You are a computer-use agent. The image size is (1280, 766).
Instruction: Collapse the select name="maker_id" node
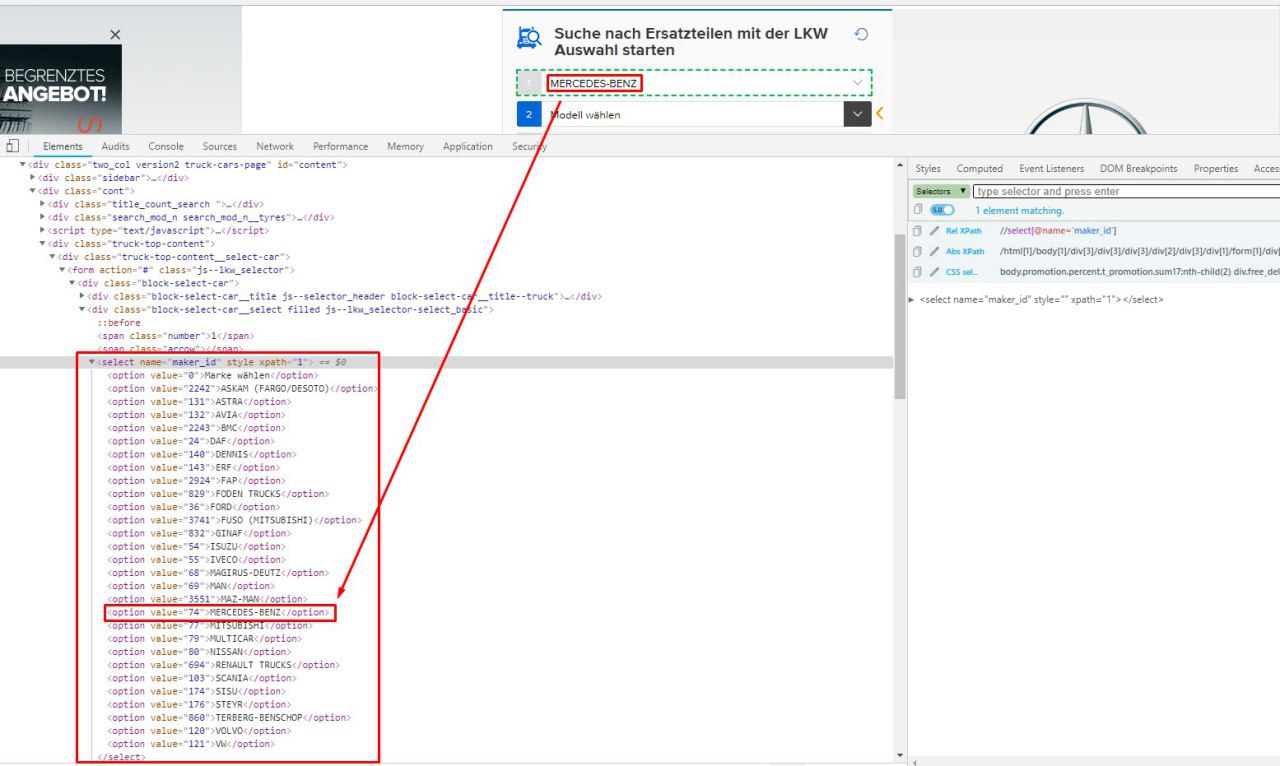[92, 362]
